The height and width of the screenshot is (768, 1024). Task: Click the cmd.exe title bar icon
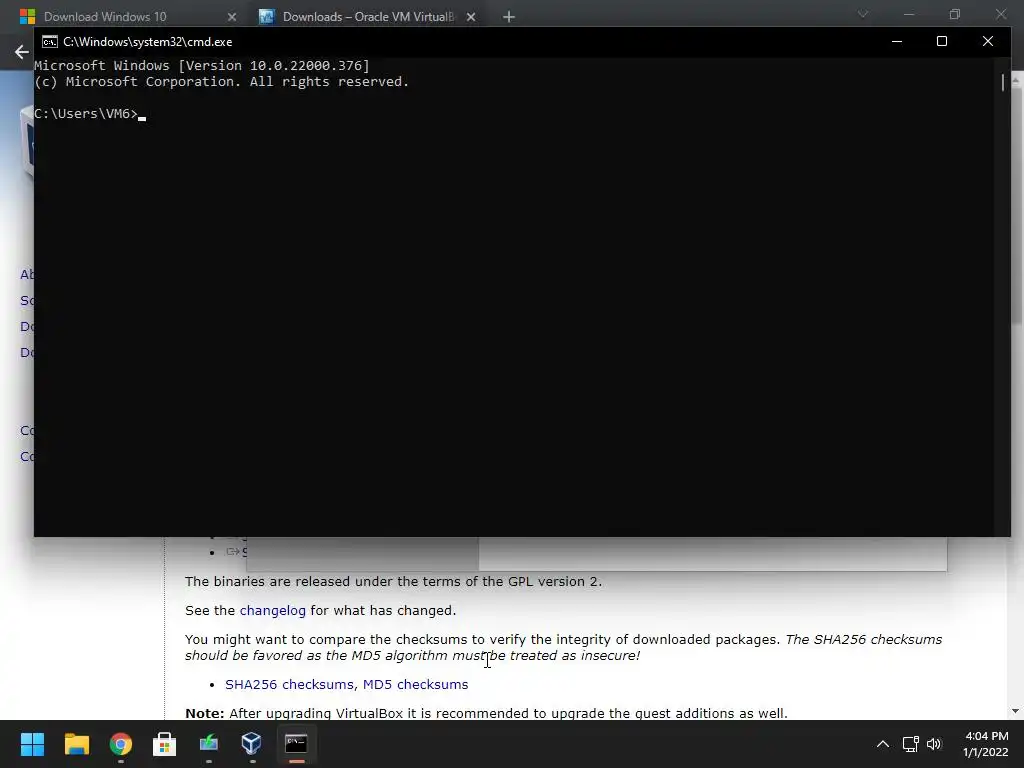(50, 42)
